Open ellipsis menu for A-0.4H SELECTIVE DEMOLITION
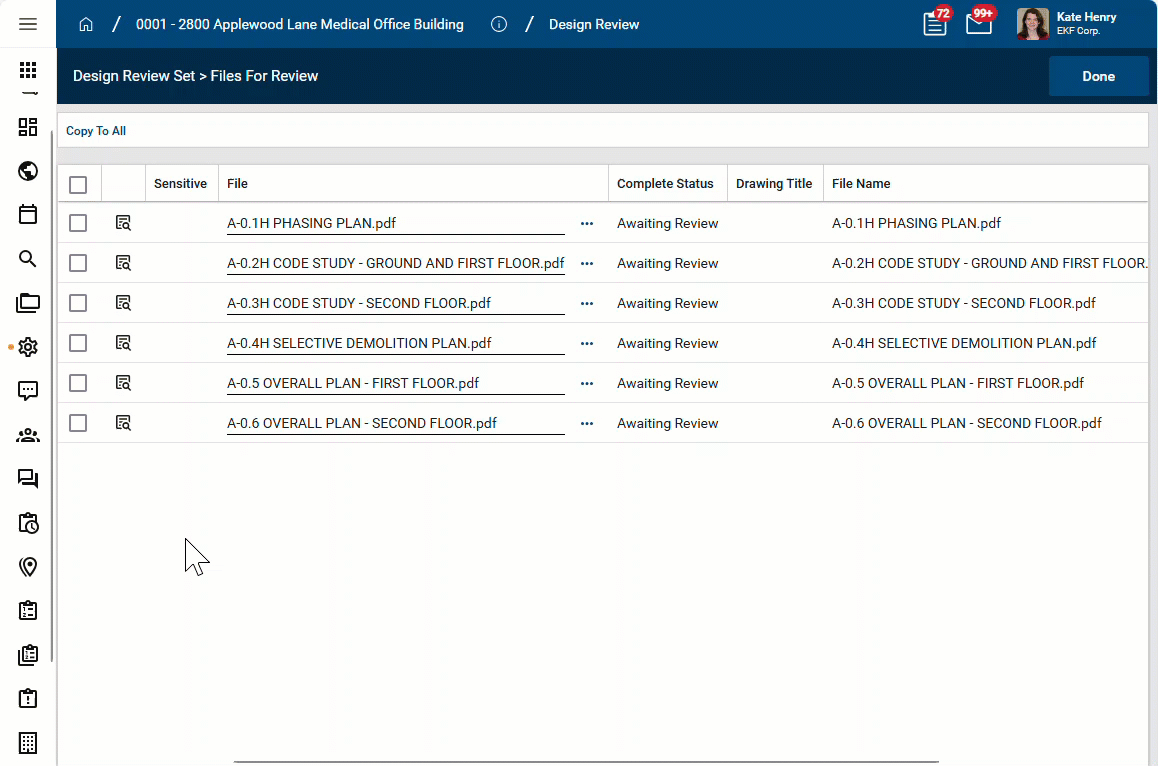The image size is (1158, 766). tap(587, 343)
